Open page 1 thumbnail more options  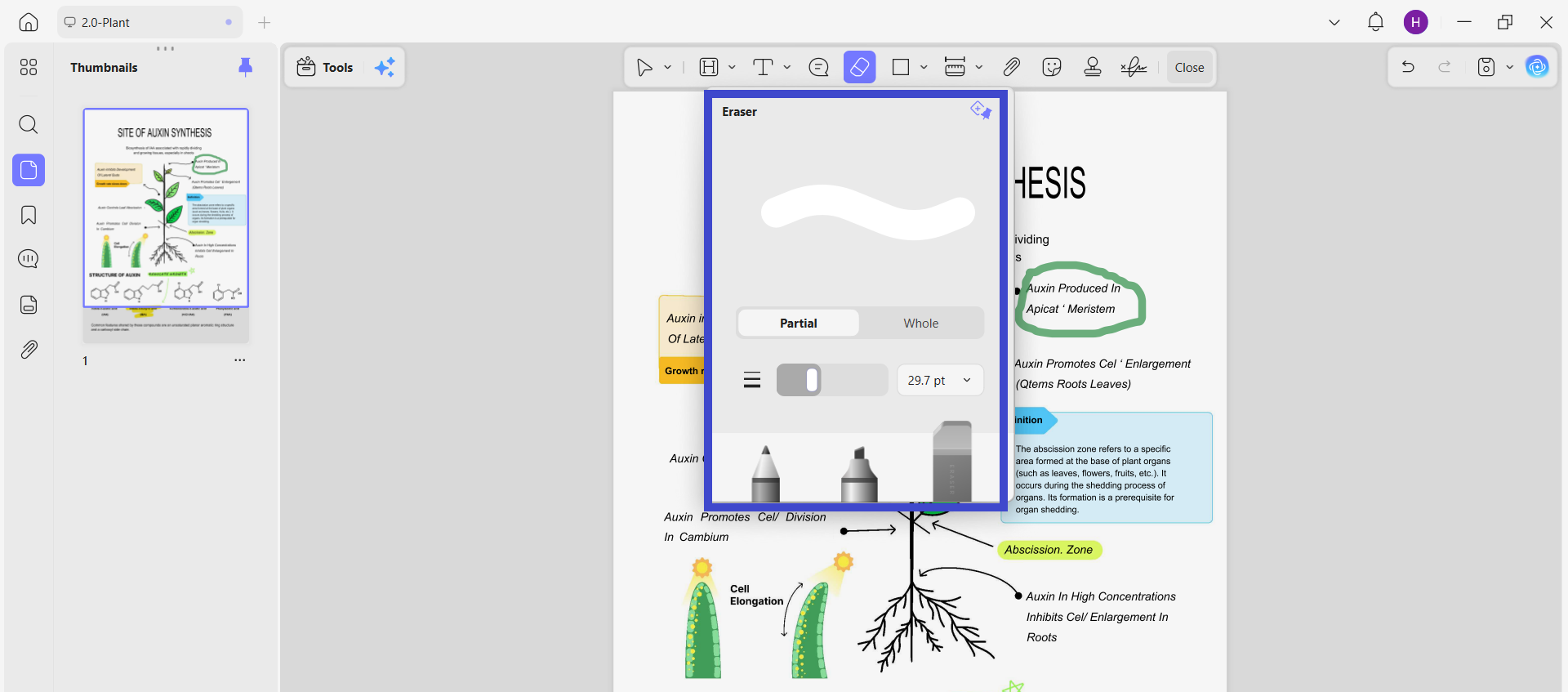pyautogui.click(x=239, y=359)
